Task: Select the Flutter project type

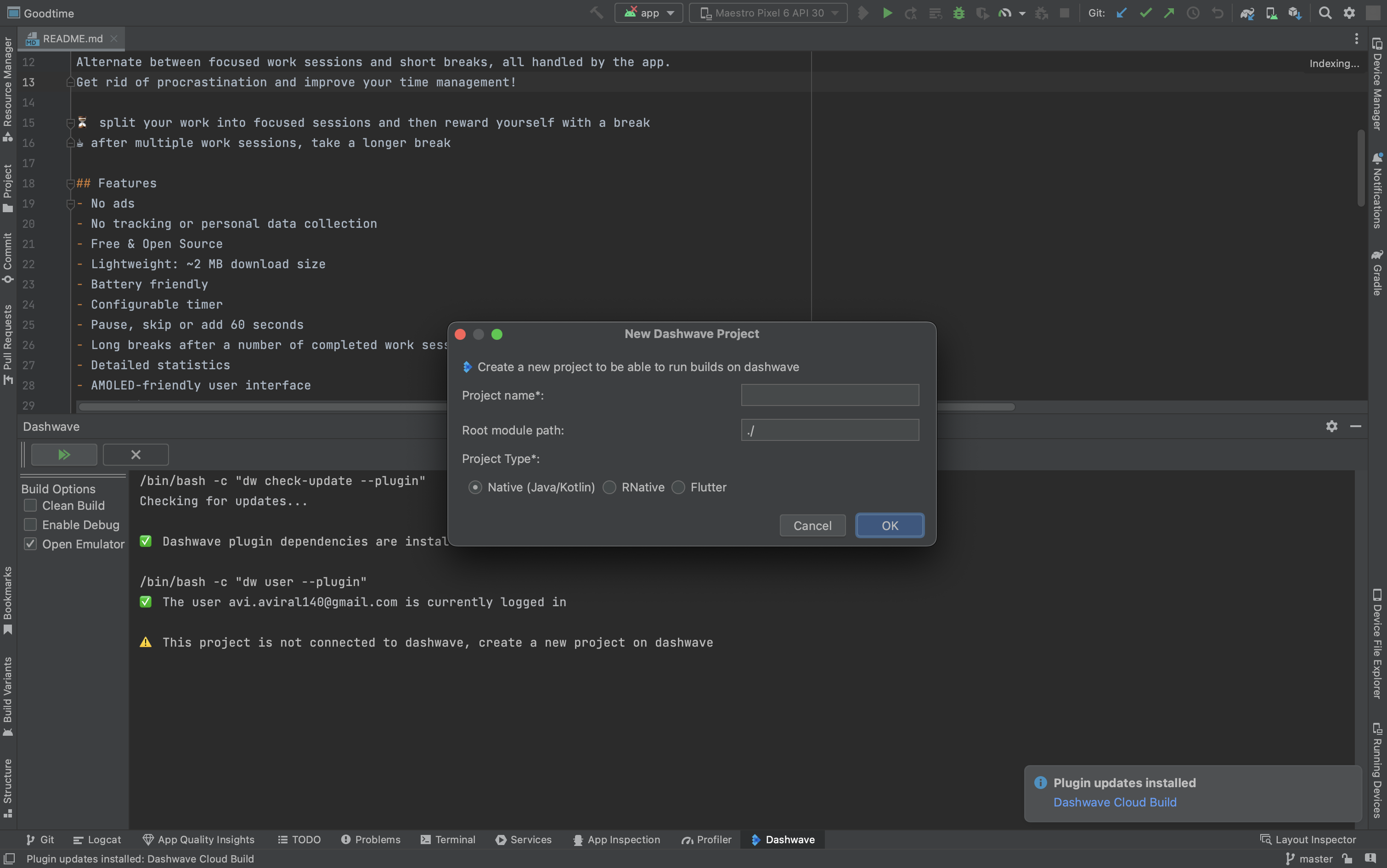Action: (679, 487)
